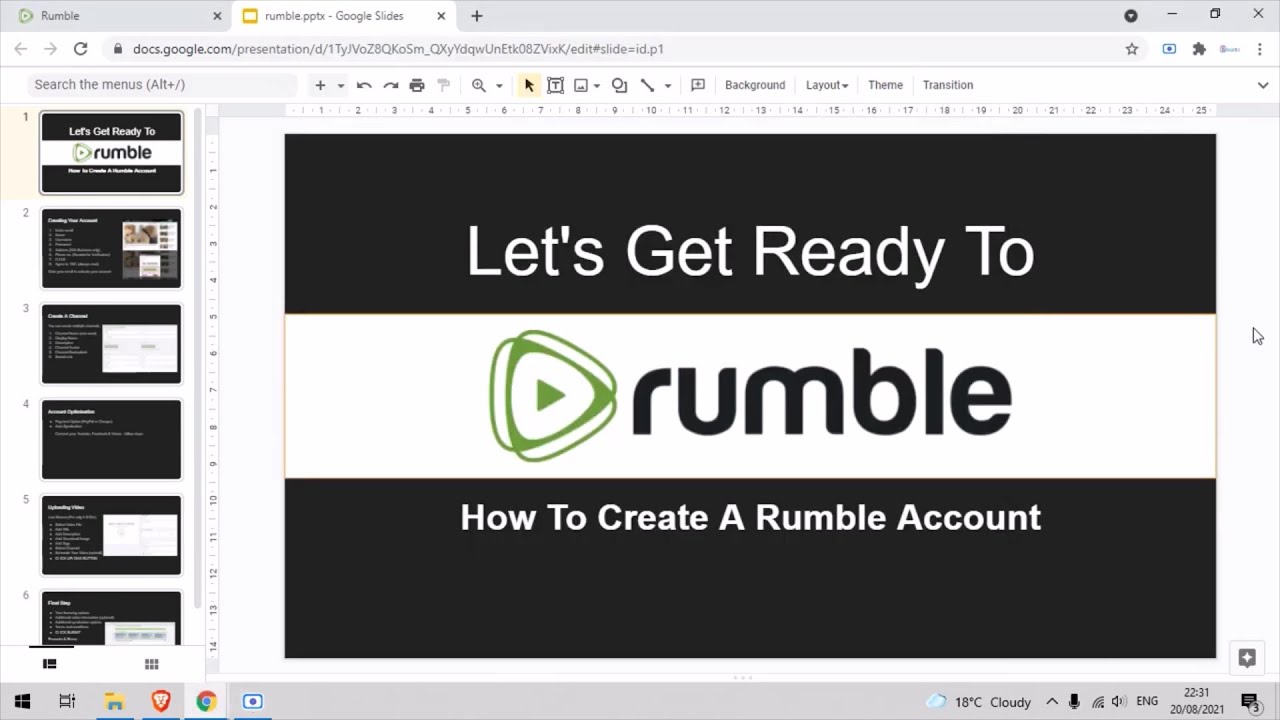
Task: Click the Theme button
Action: (885, 85)
